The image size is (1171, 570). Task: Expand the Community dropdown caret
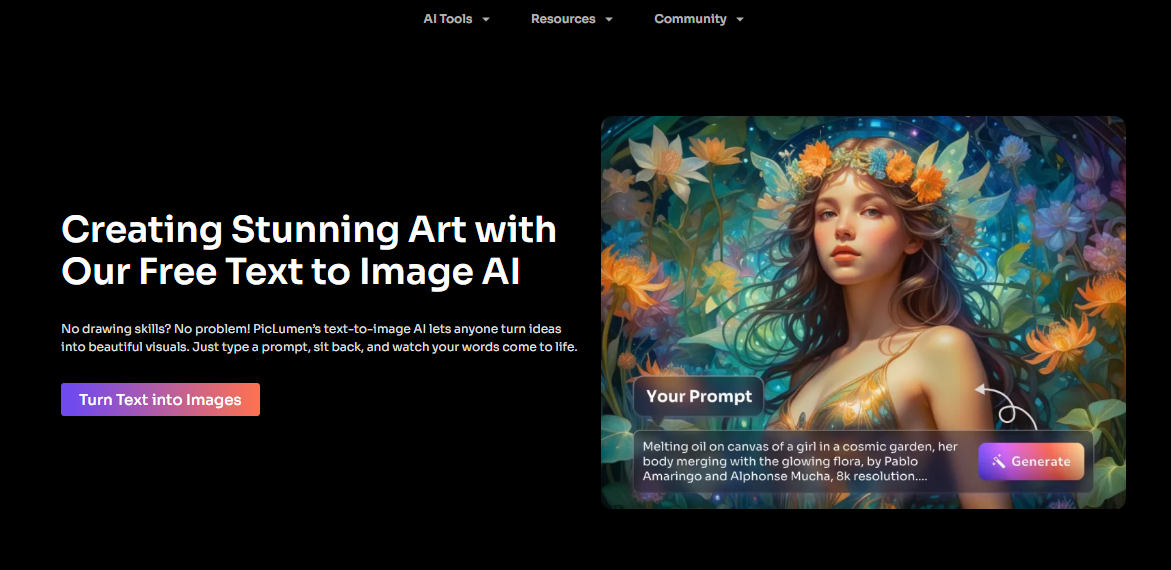coord(740,20)
